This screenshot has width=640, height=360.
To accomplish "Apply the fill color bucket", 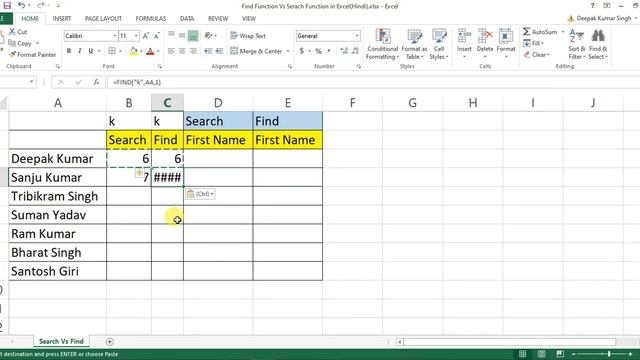I will tap(133, 51).
